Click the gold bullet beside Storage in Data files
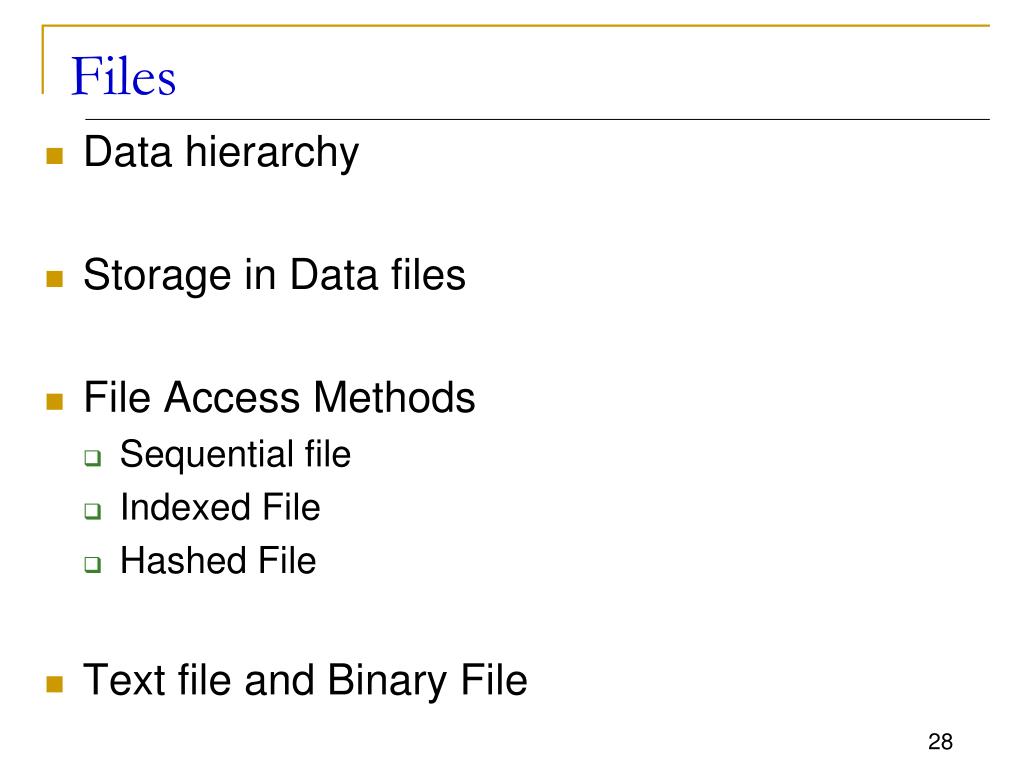 55,279
